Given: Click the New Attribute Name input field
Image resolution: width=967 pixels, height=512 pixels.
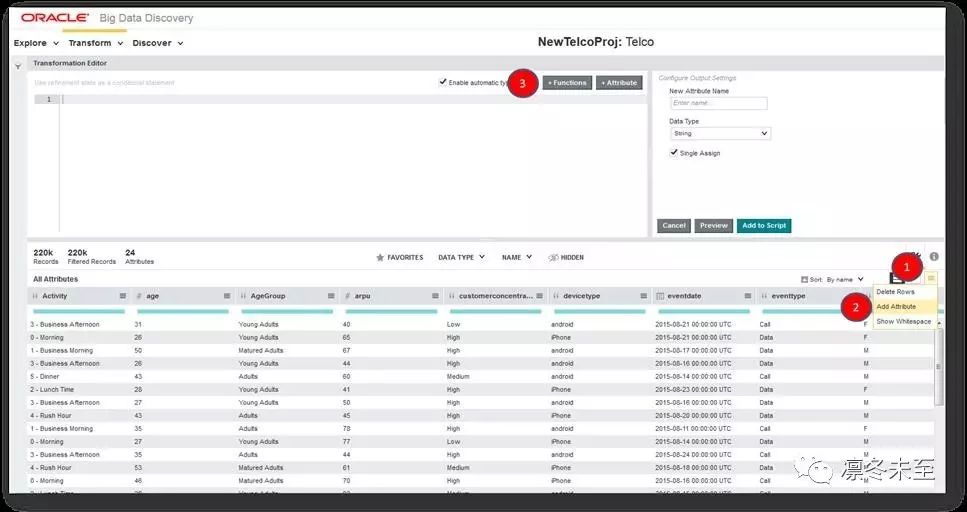Looking at the screenshot, I should click(719, 103).
